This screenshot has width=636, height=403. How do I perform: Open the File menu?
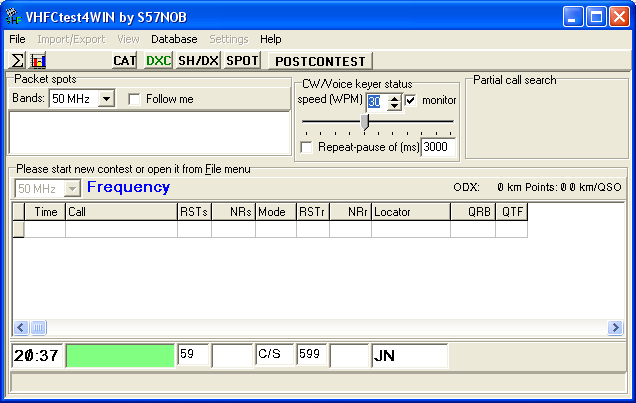coord(17,39)
